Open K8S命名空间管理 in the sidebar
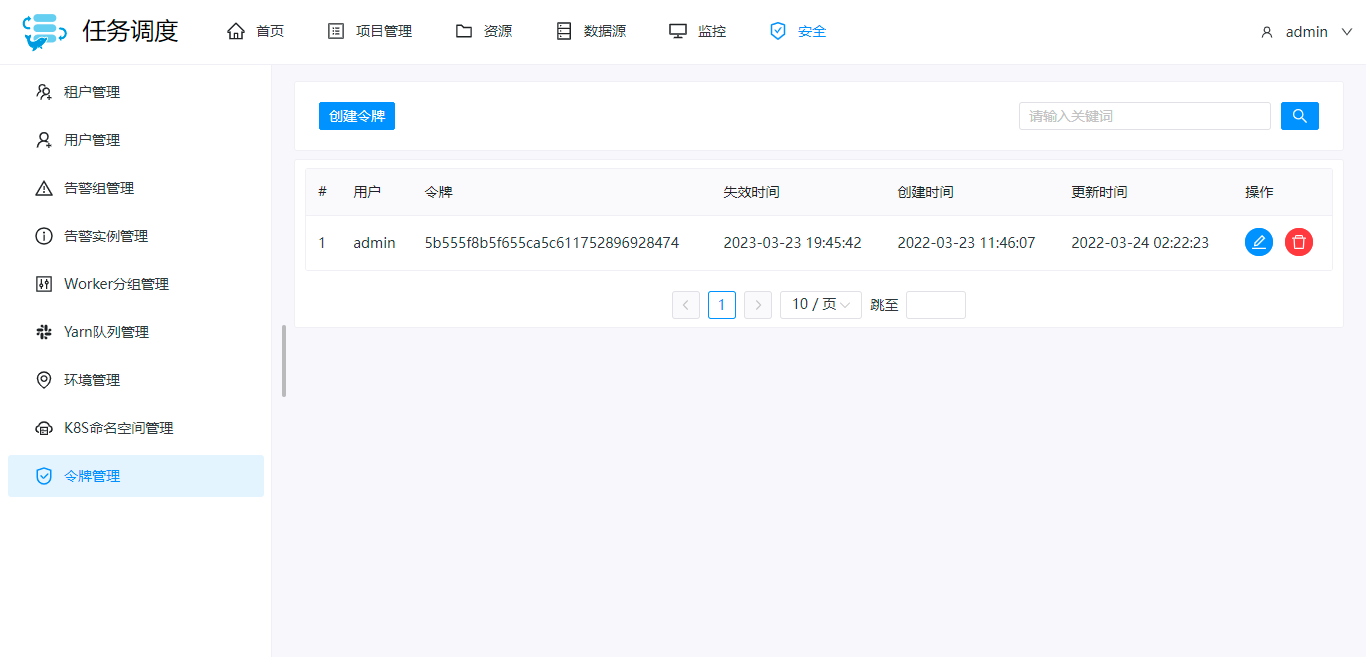The width and height of the screenshot is (1366, 657). pyautogui.click(x=118, y=428)
